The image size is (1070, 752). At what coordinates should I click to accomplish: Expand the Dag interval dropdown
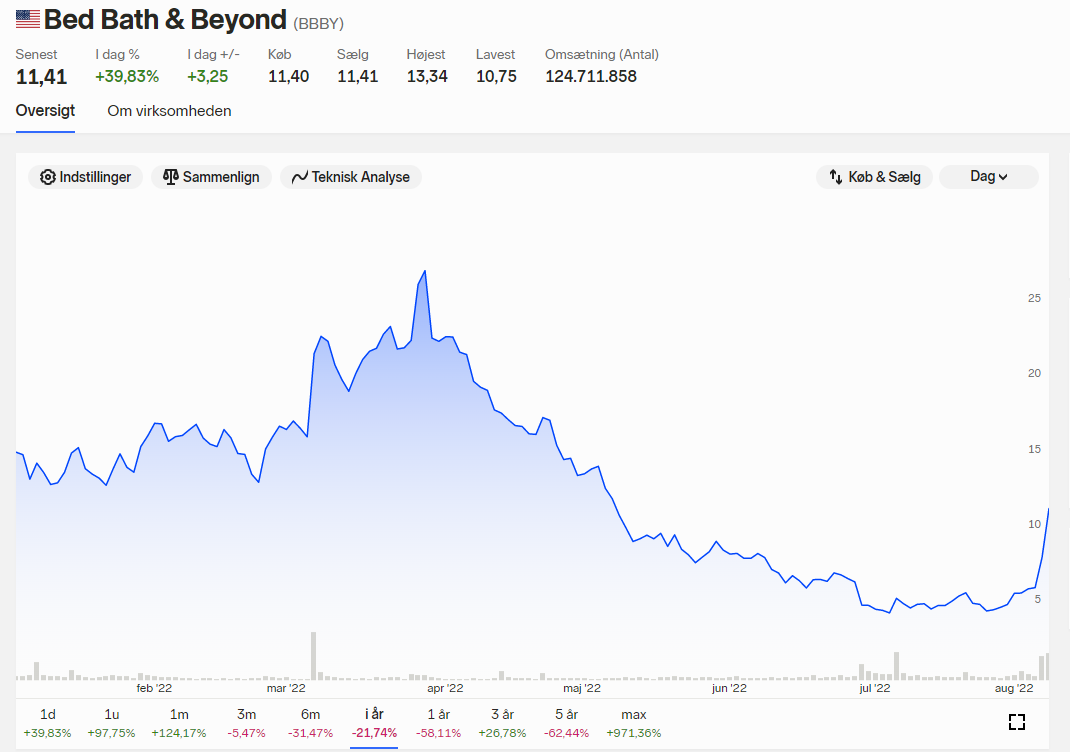tap(989, 177)
